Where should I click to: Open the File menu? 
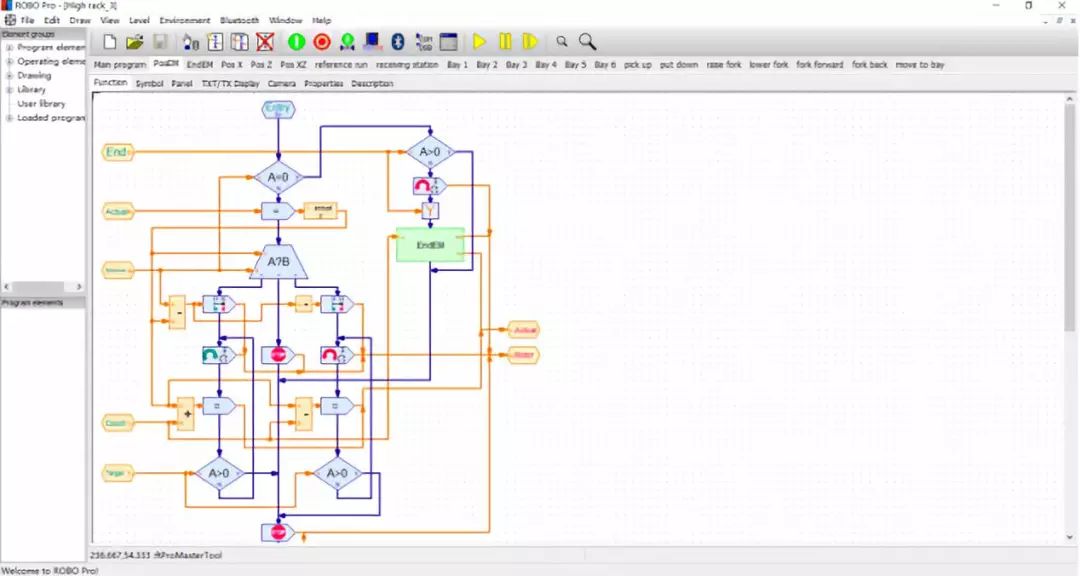click(28, 20)
